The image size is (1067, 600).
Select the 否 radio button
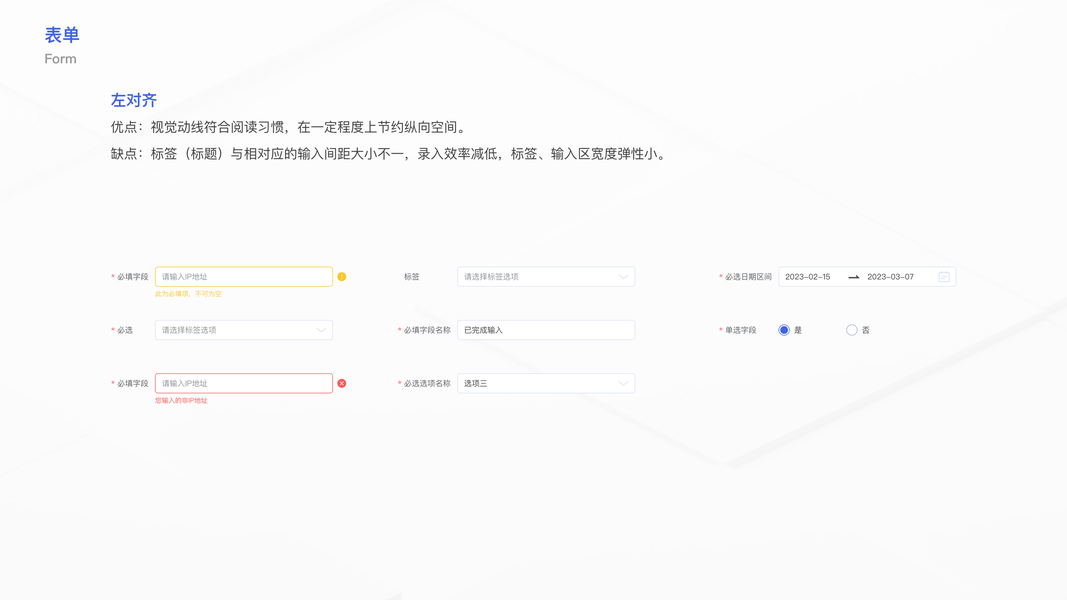coord(851,330)
